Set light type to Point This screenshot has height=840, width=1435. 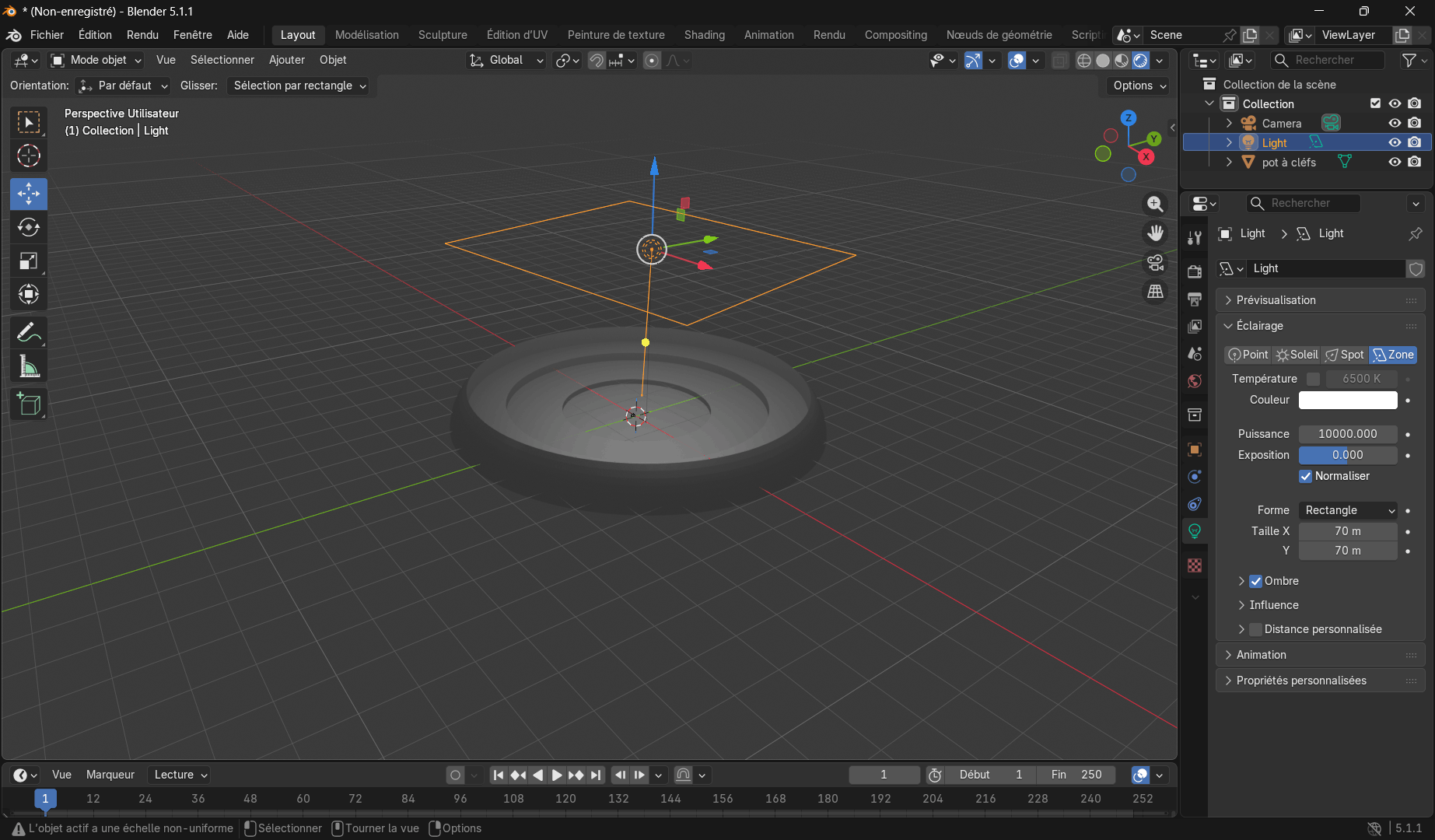point(1248,355)
